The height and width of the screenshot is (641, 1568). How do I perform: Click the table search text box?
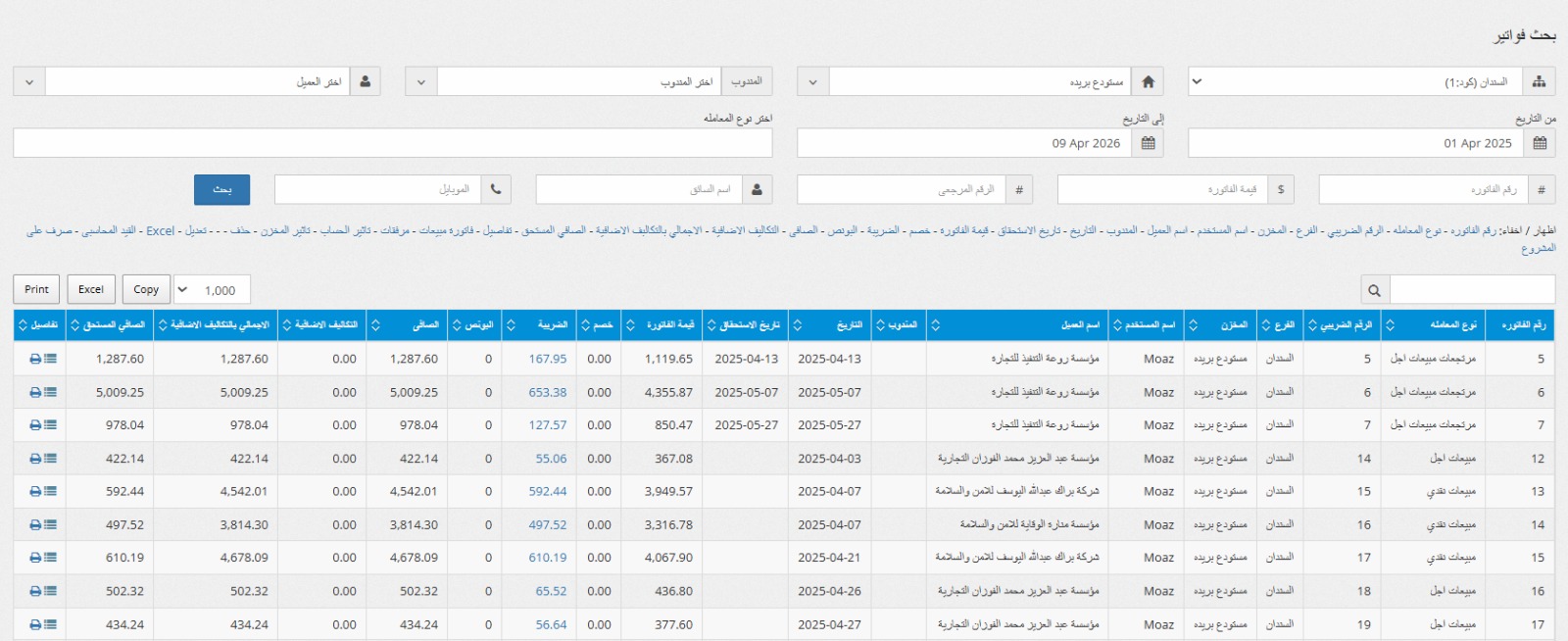(1472, 290)
